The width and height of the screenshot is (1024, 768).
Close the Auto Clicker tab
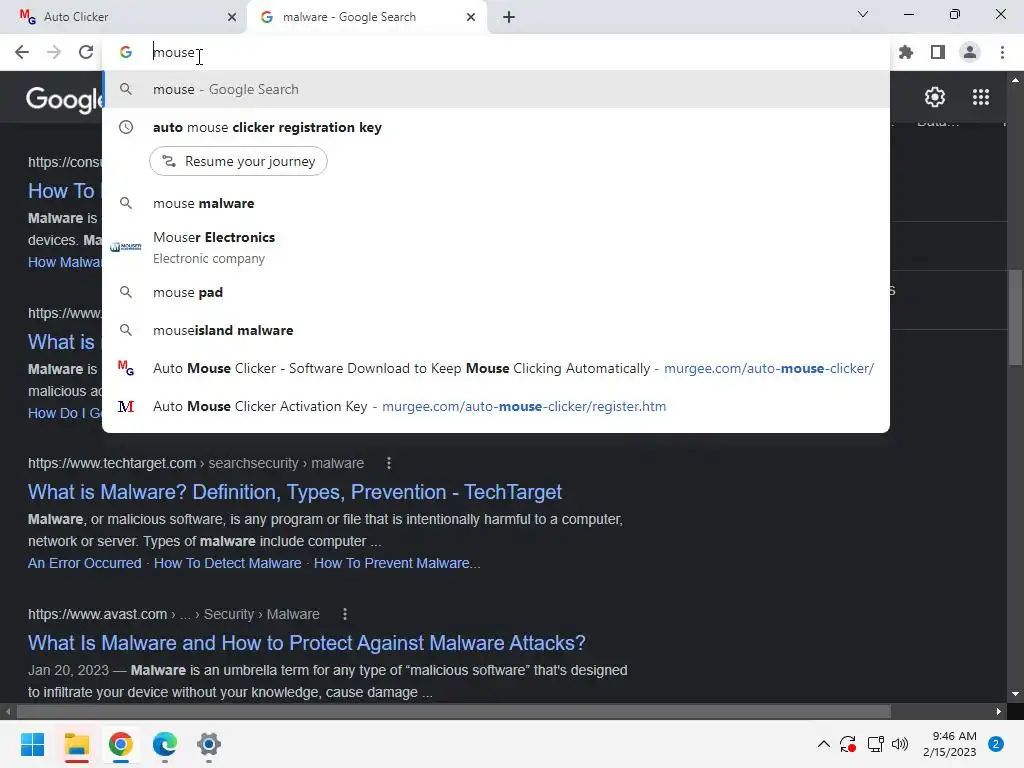click(232, 17)
